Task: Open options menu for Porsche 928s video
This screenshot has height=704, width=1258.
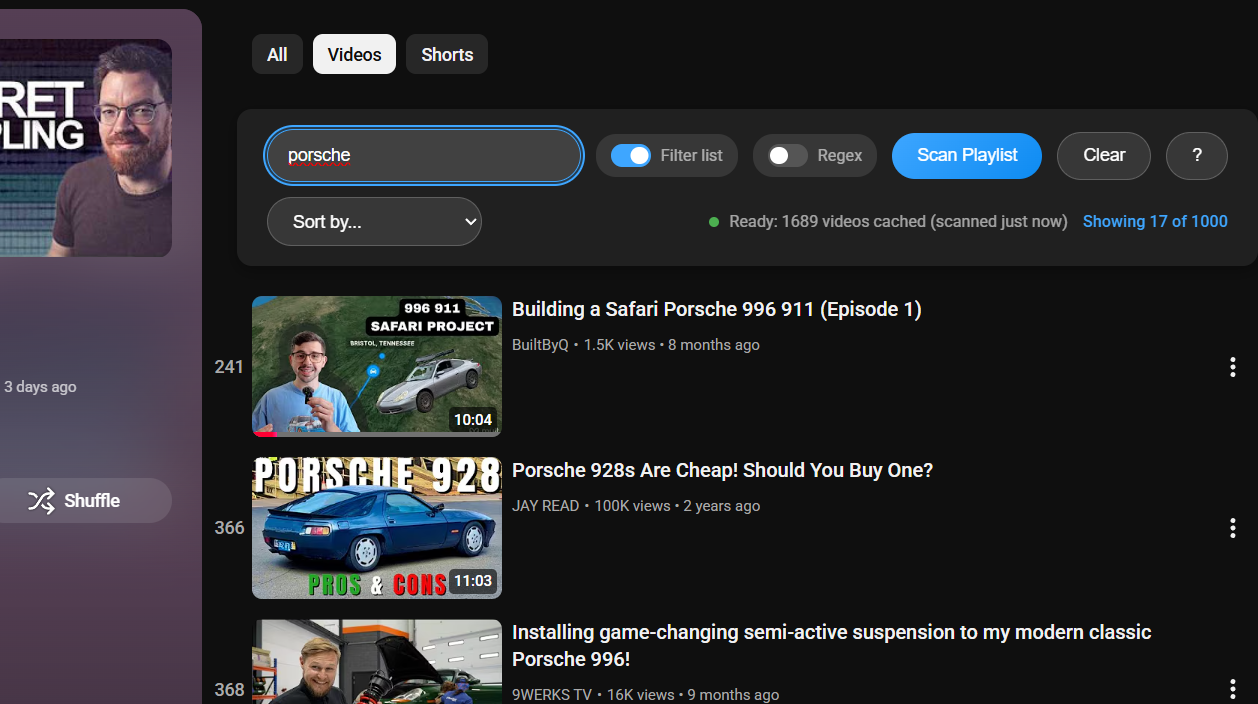Action: click(x=1232, y=528)
